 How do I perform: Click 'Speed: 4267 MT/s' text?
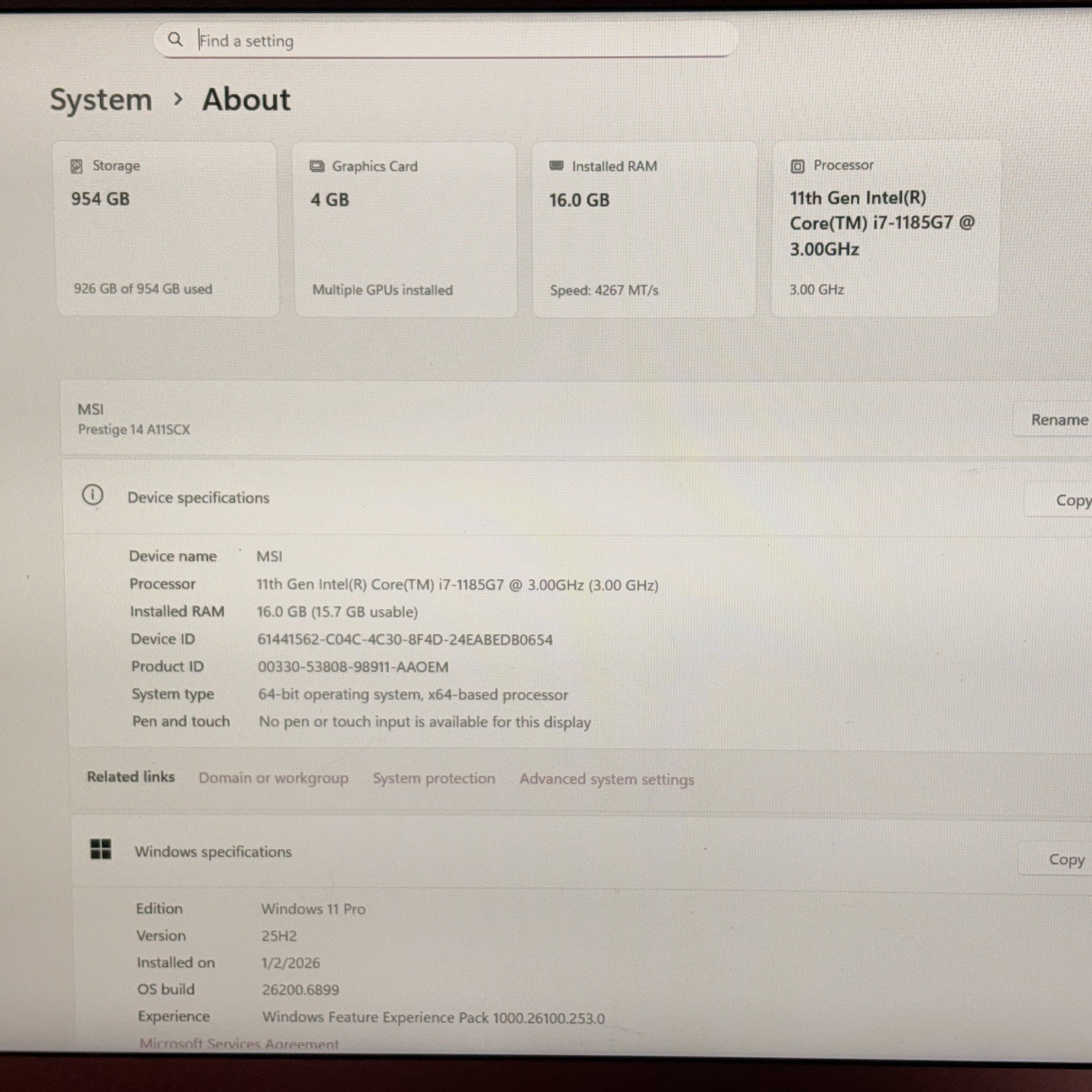(x=604, y=290)
